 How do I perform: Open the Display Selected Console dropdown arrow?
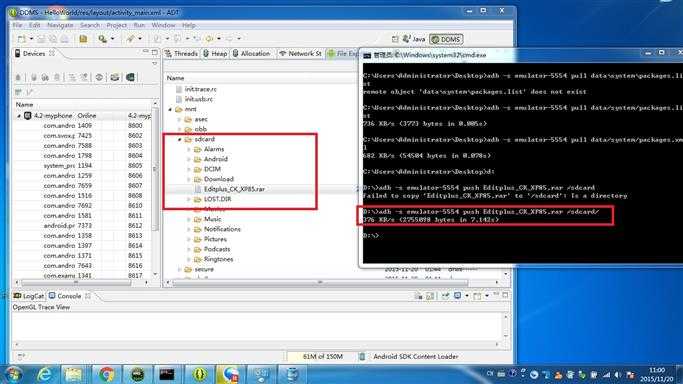(467, 296)
